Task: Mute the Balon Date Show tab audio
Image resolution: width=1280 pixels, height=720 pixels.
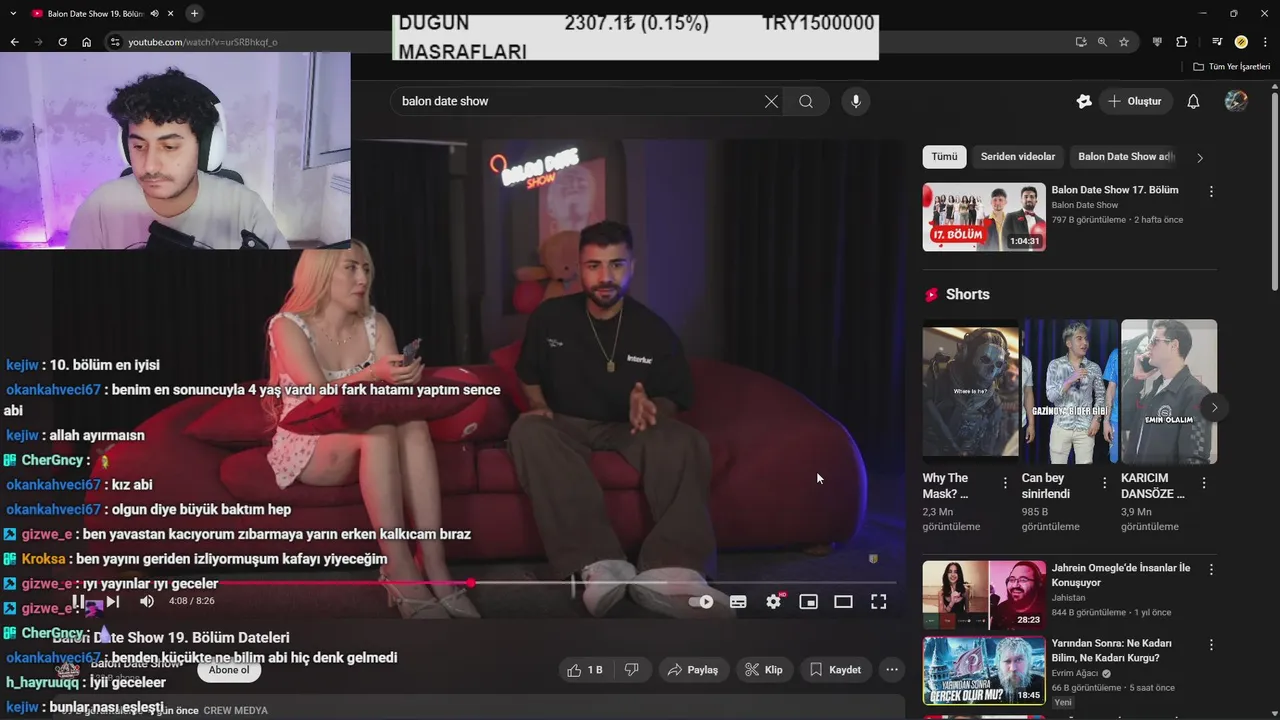Action: pyautogui.click(x=154, y=13)
